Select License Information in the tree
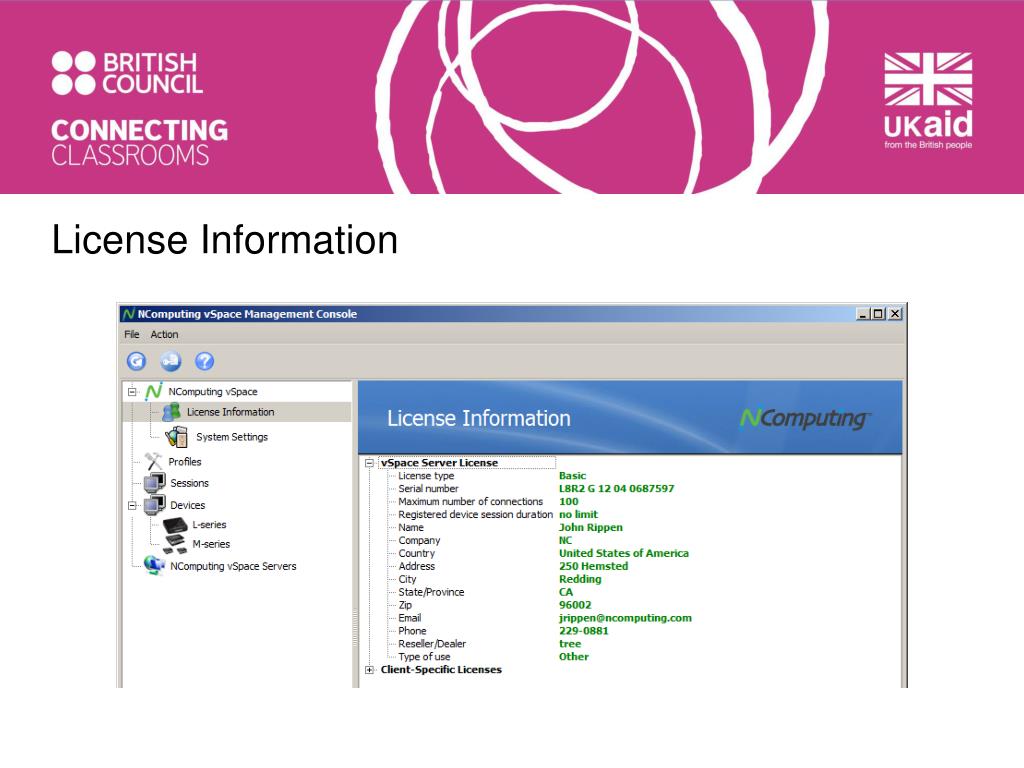Viewport: 1024px width, 768px height. (x=231, y=412)
